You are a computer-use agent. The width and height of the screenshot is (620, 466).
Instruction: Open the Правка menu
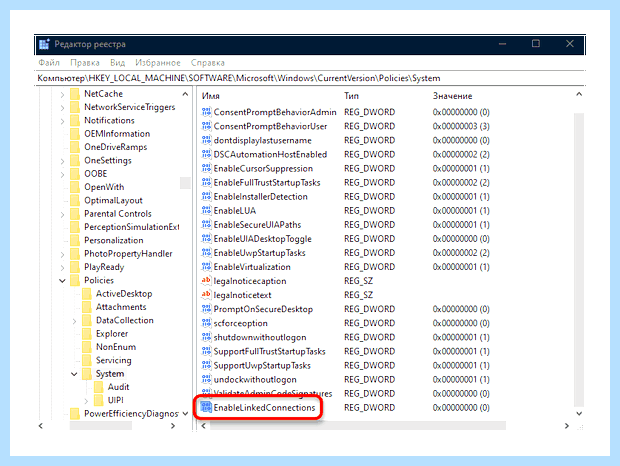coord(85,62)
